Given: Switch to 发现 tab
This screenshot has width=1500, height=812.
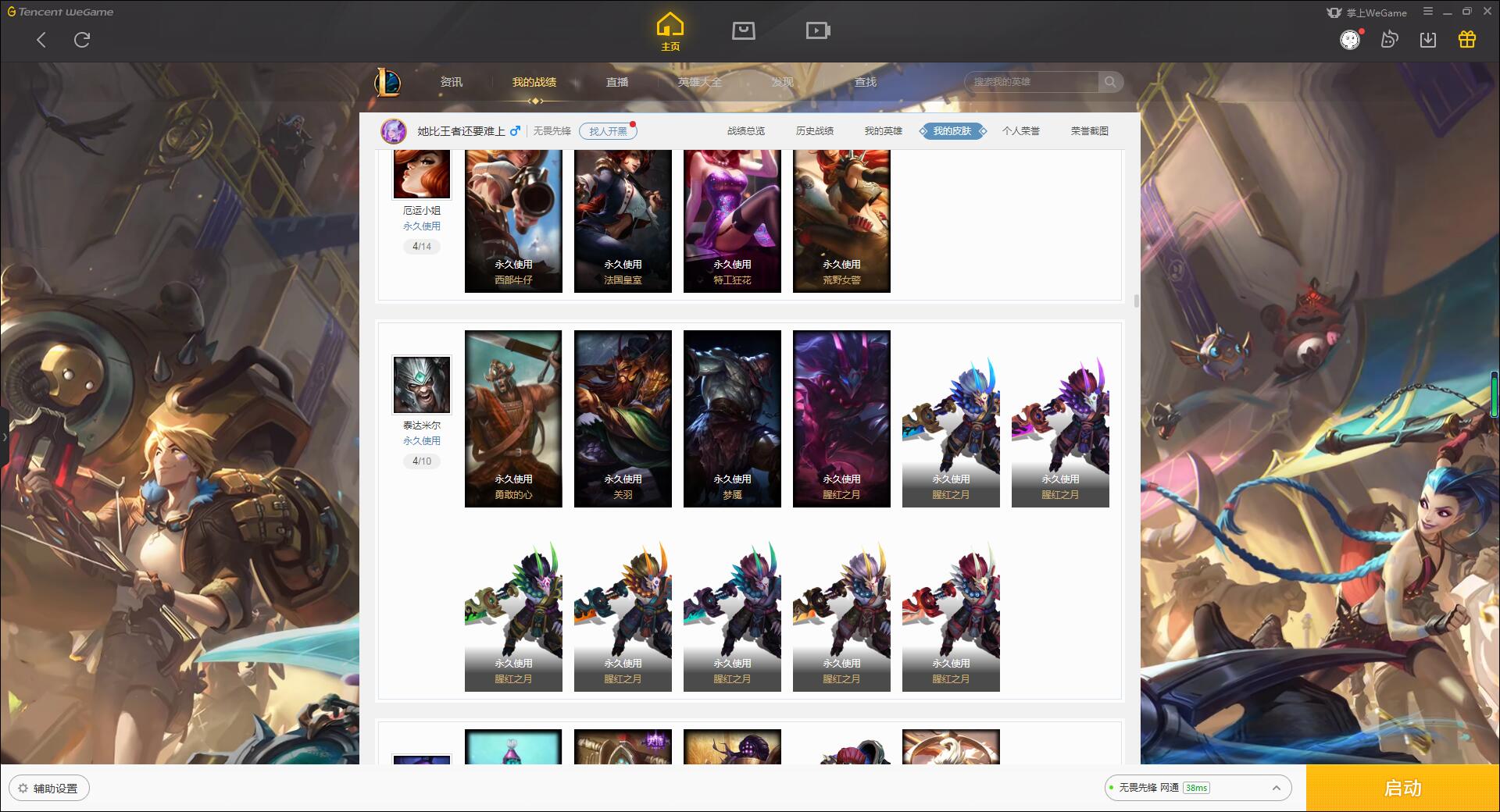Looking at the screenshot, I should tap(782, 82).
